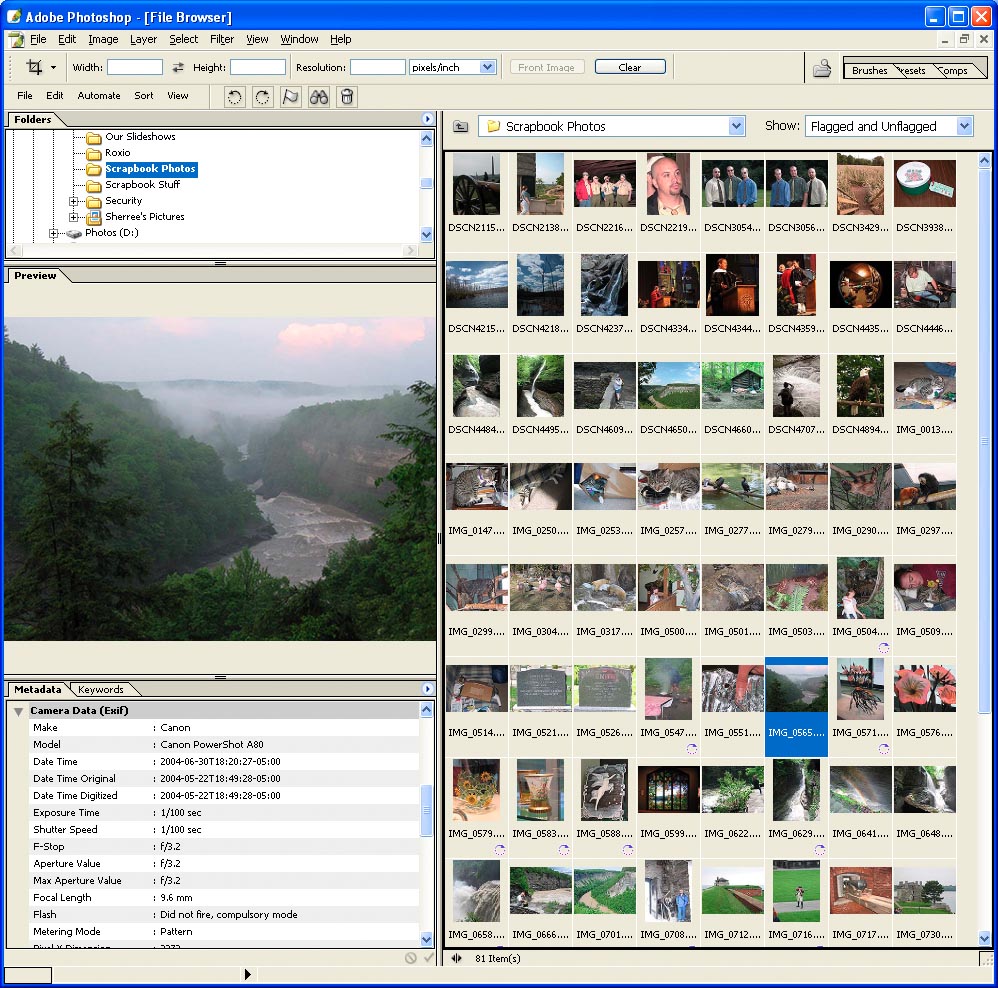Click the flag file icon
Viewport: 998px width, 988px height.
tap(290, 96)
